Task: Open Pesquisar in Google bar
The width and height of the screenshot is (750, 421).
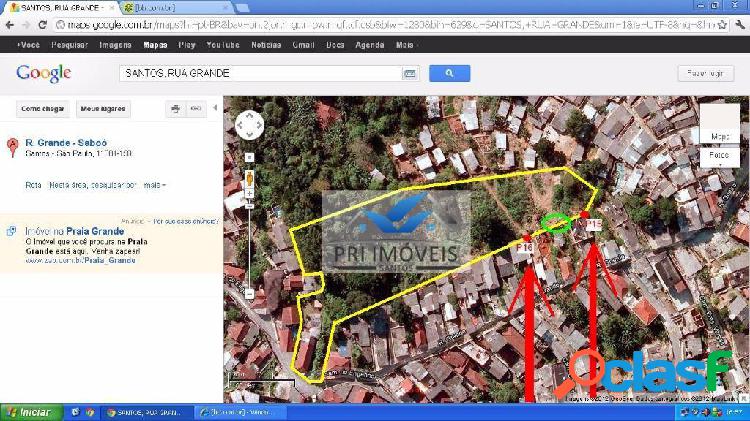Action: (70, 45)
